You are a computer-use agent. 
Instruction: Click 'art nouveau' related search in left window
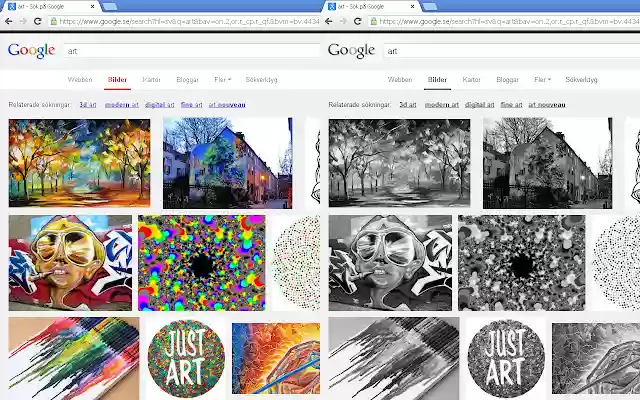pyautogui.click(x=227, y=105)
